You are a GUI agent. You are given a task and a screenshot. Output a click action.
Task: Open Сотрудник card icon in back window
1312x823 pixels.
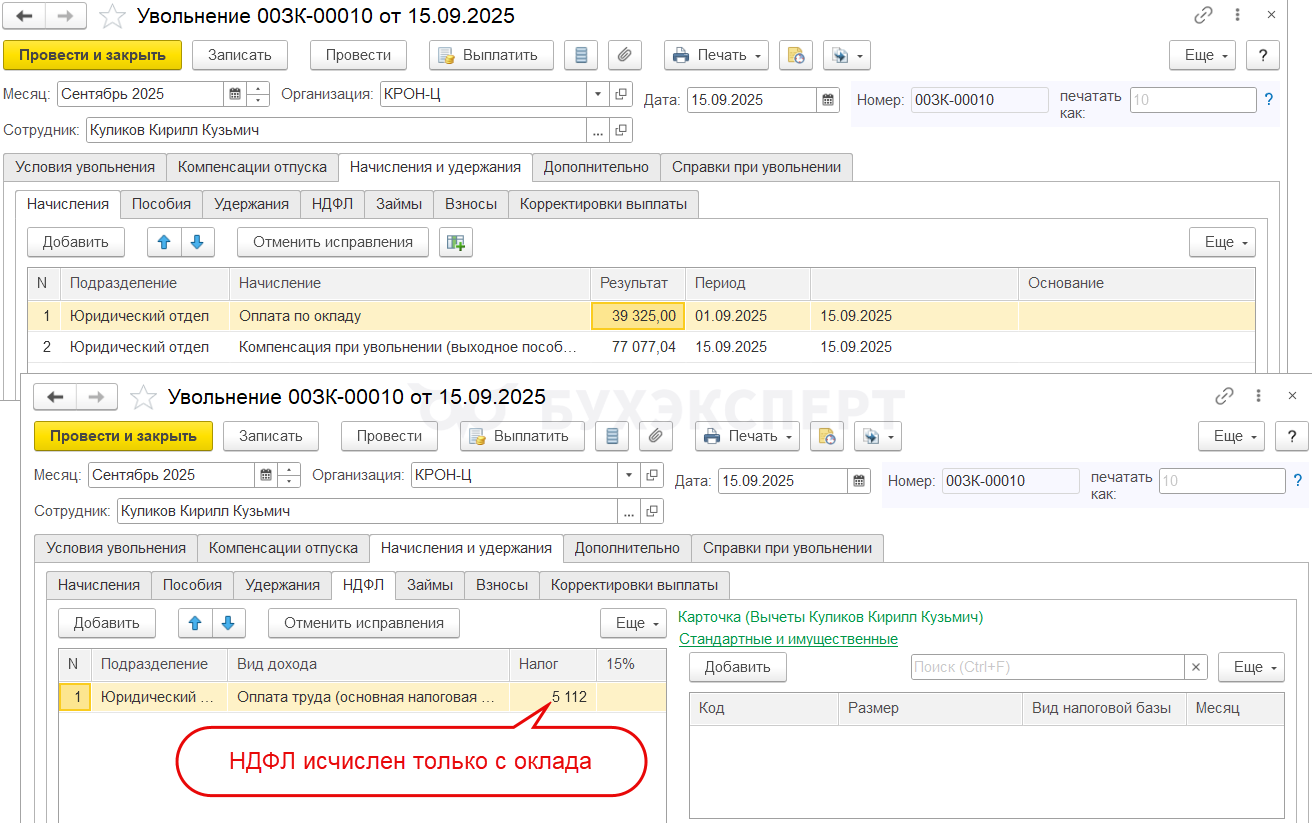pos(621,130)
